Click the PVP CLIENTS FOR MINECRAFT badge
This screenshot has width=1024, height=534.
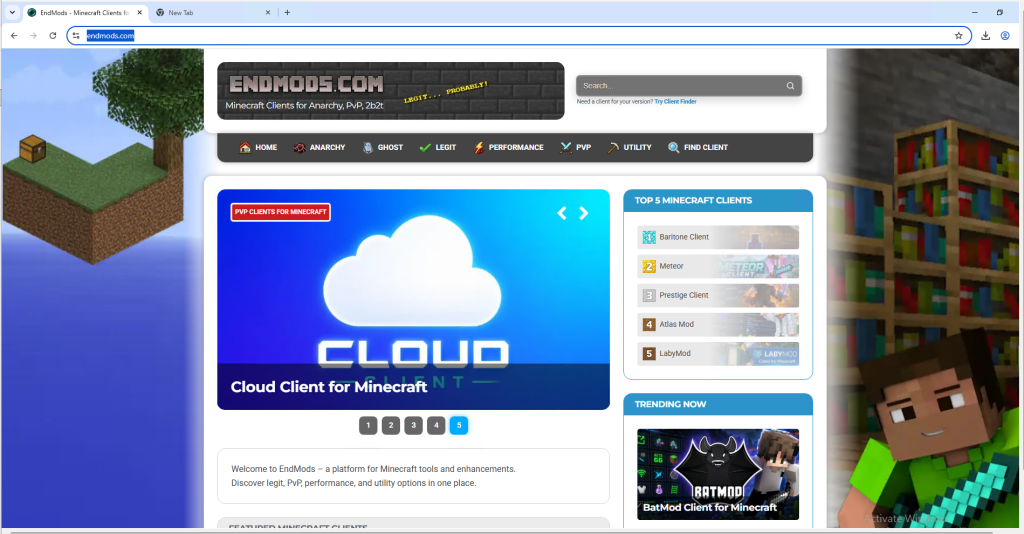[281, 212]
